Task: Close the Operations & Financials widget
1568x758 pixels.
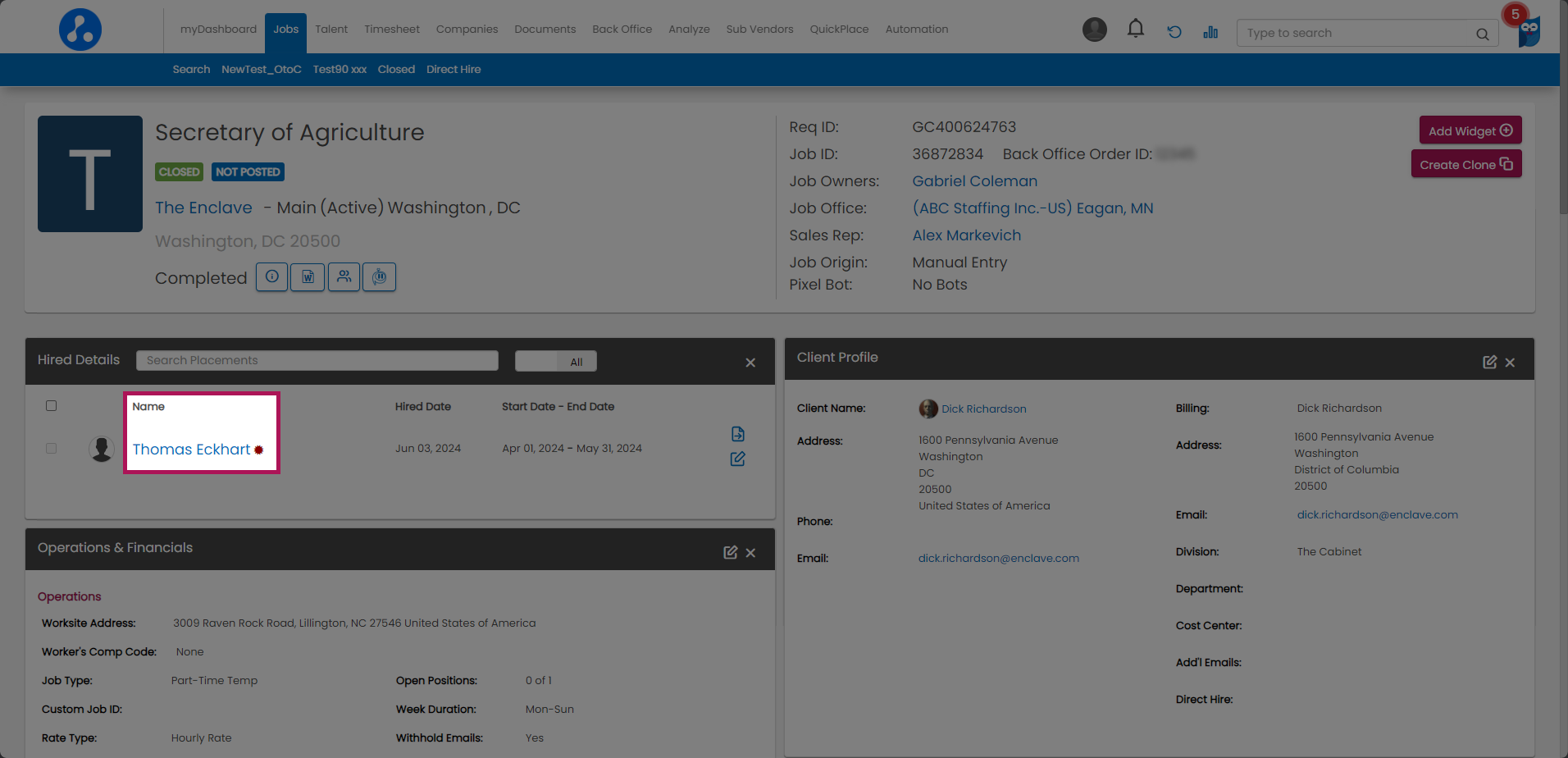Action: 750,553
